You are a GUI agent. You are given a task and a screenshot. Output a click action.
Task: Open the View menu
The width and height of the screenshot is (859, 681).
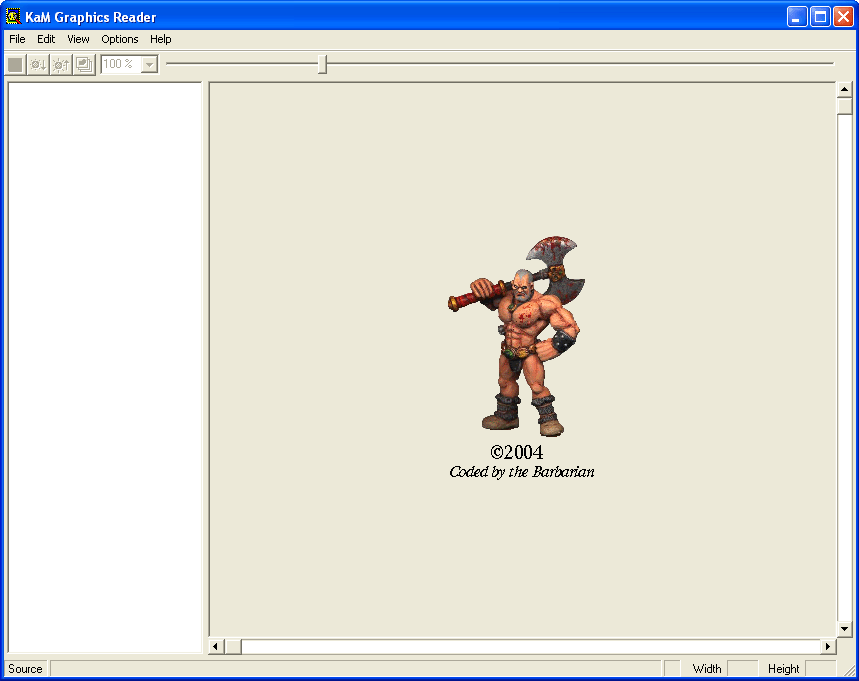(x=78, y=39)
